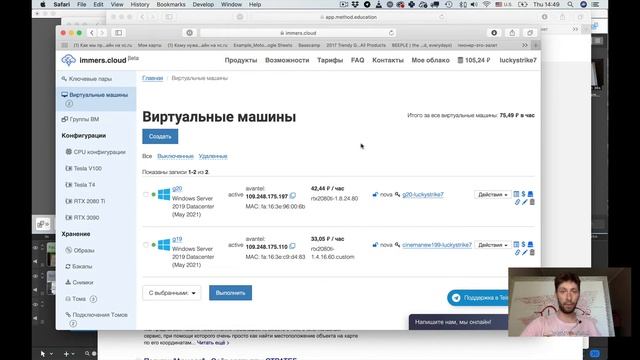Open Ключевые пары in sidebar
Screen dimensions: 640x360
point(87,79)
